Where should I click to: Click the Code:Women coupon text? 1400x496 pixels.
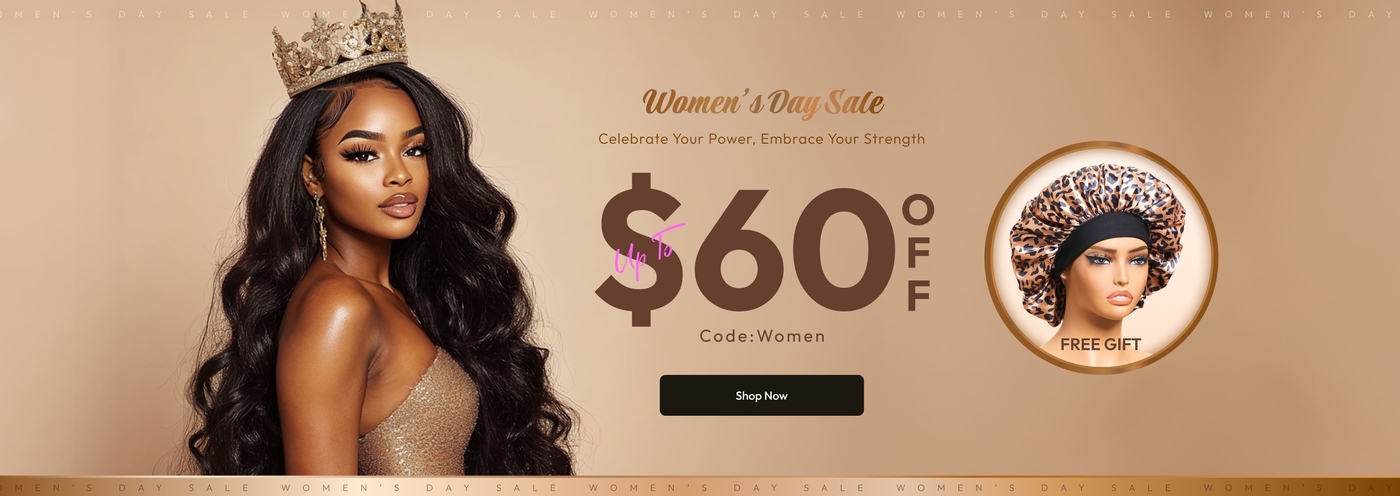coord(762,336)
